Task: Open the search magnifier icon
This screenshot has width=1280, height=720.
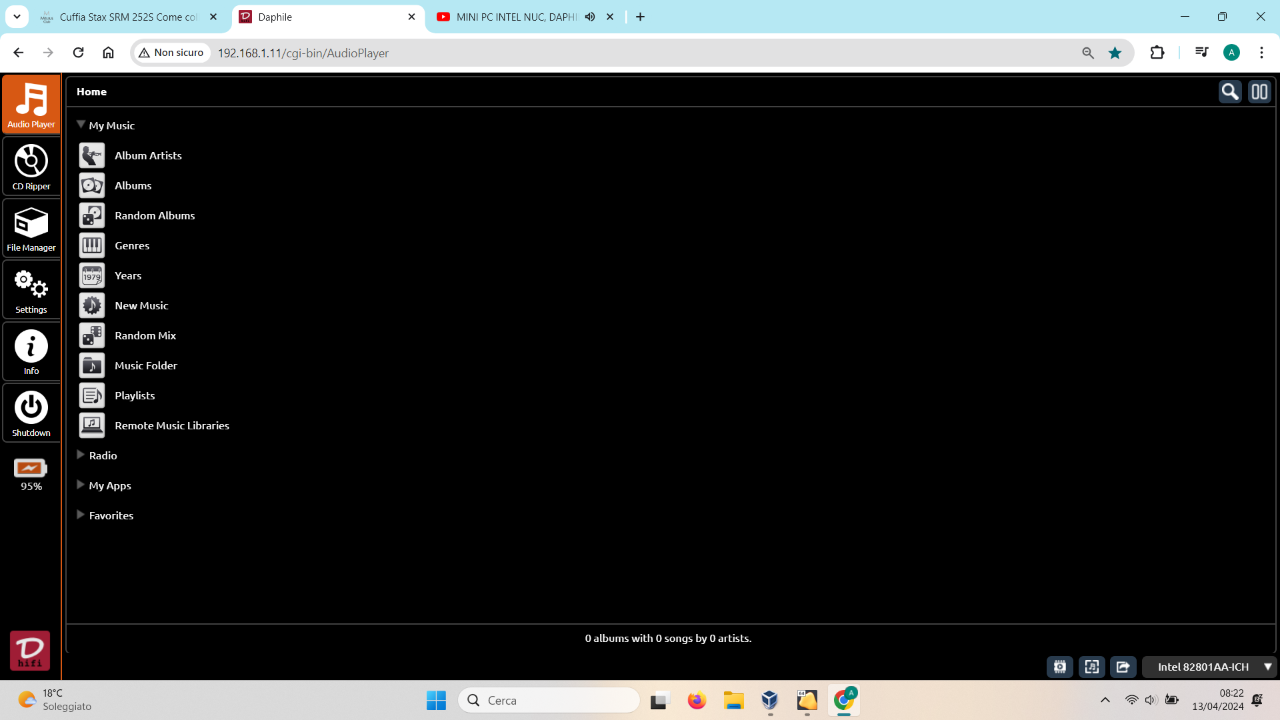Action: 1230,92
